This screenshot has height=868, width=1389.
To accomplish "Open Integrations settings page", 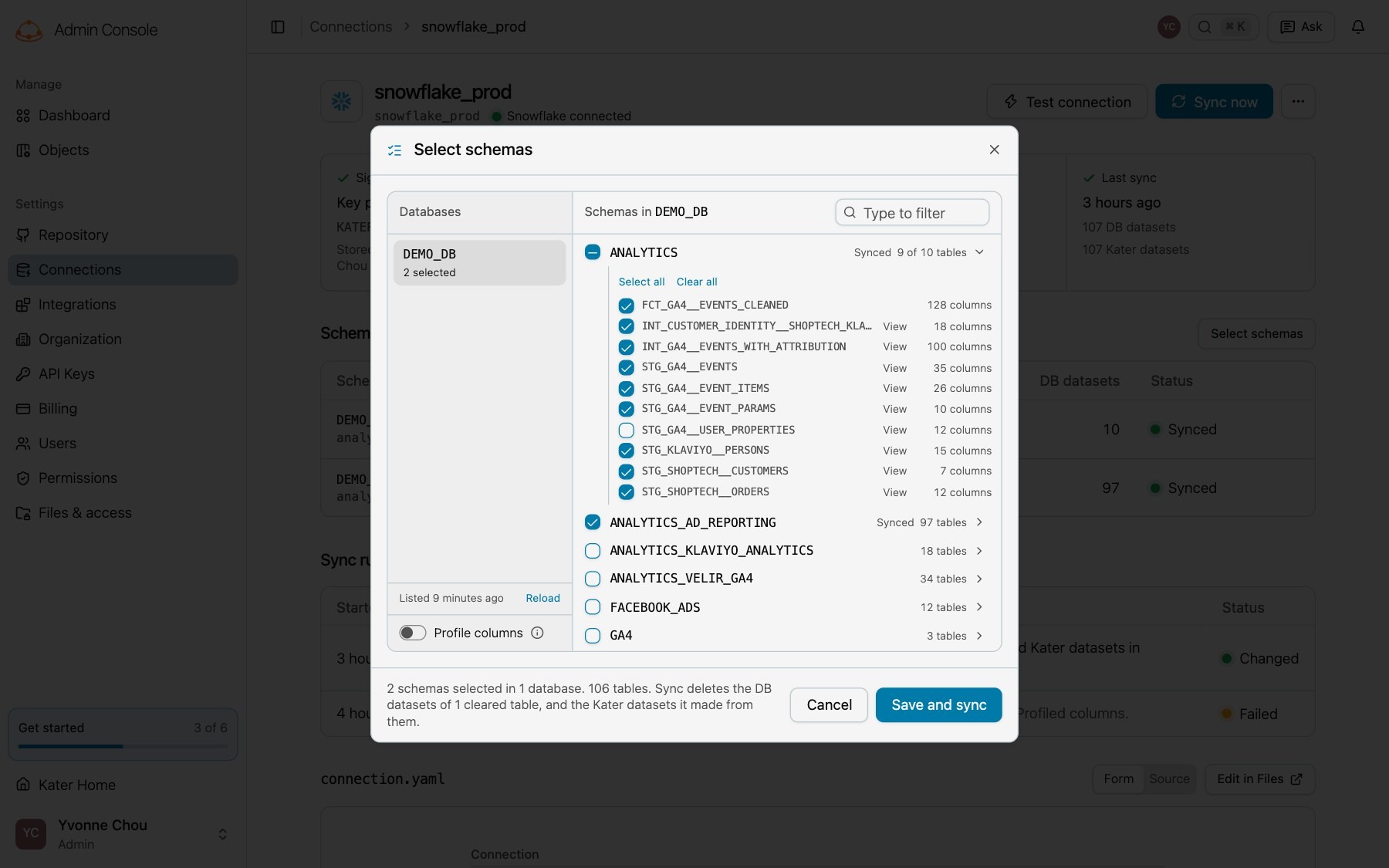I will click(x=123, y=305).
